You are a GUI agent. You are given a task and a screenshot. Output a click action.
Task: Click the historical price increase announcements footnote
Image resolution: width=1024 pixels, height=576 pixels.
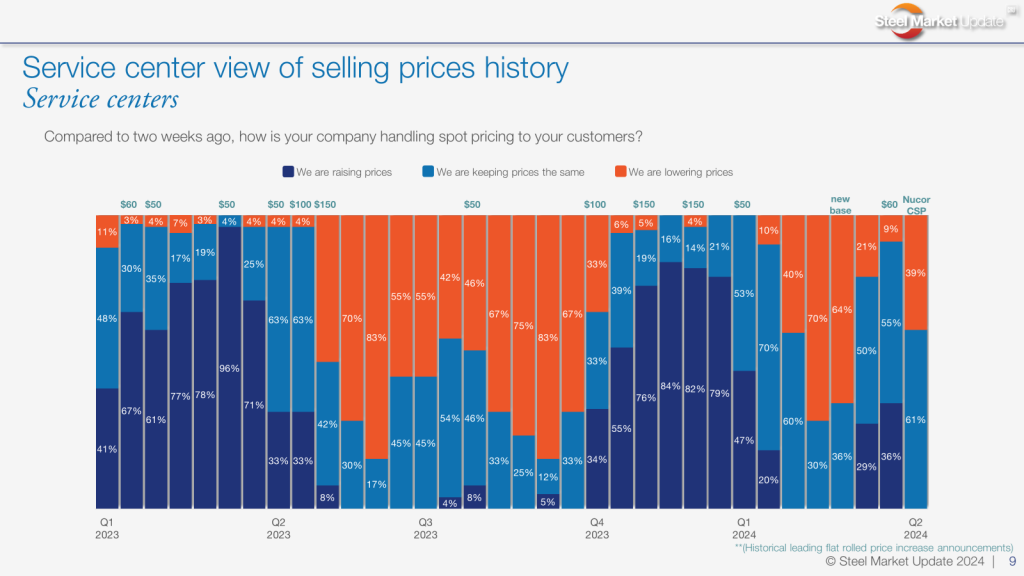click(874, 548)
